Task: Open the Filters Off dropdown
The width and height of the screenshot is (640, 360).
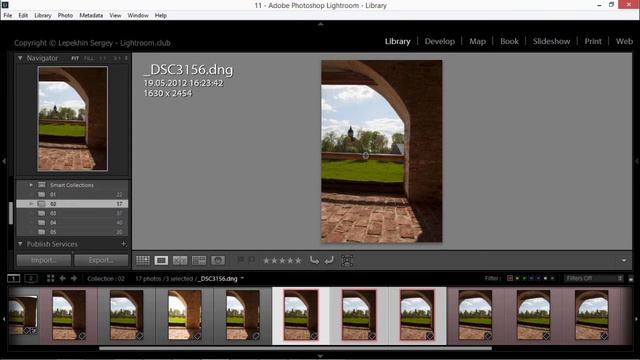Action: click(594, 278)
